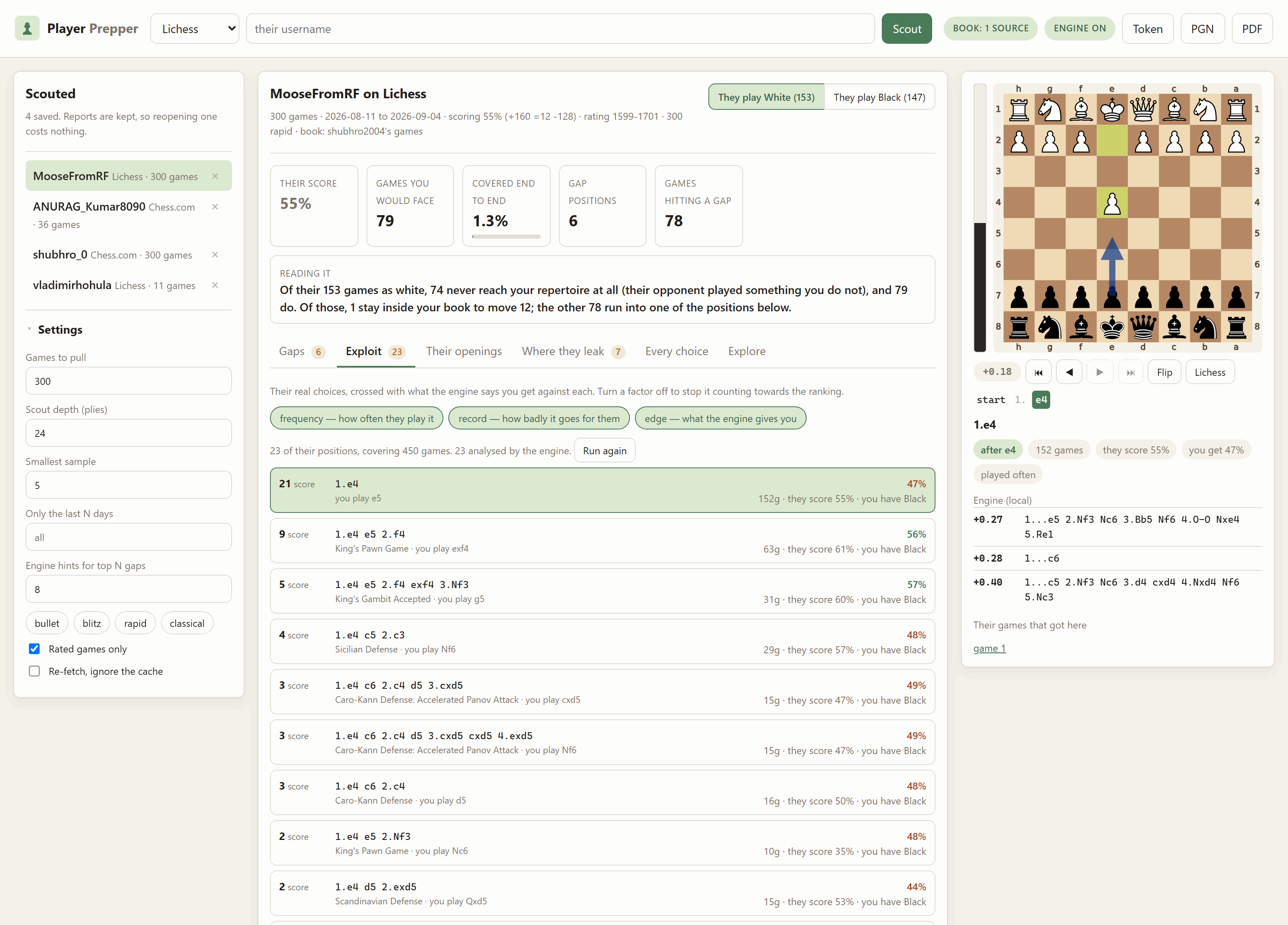Toggle the rapid time control filter
Viewport: 1288px width, 925px height.
(135, 623)
